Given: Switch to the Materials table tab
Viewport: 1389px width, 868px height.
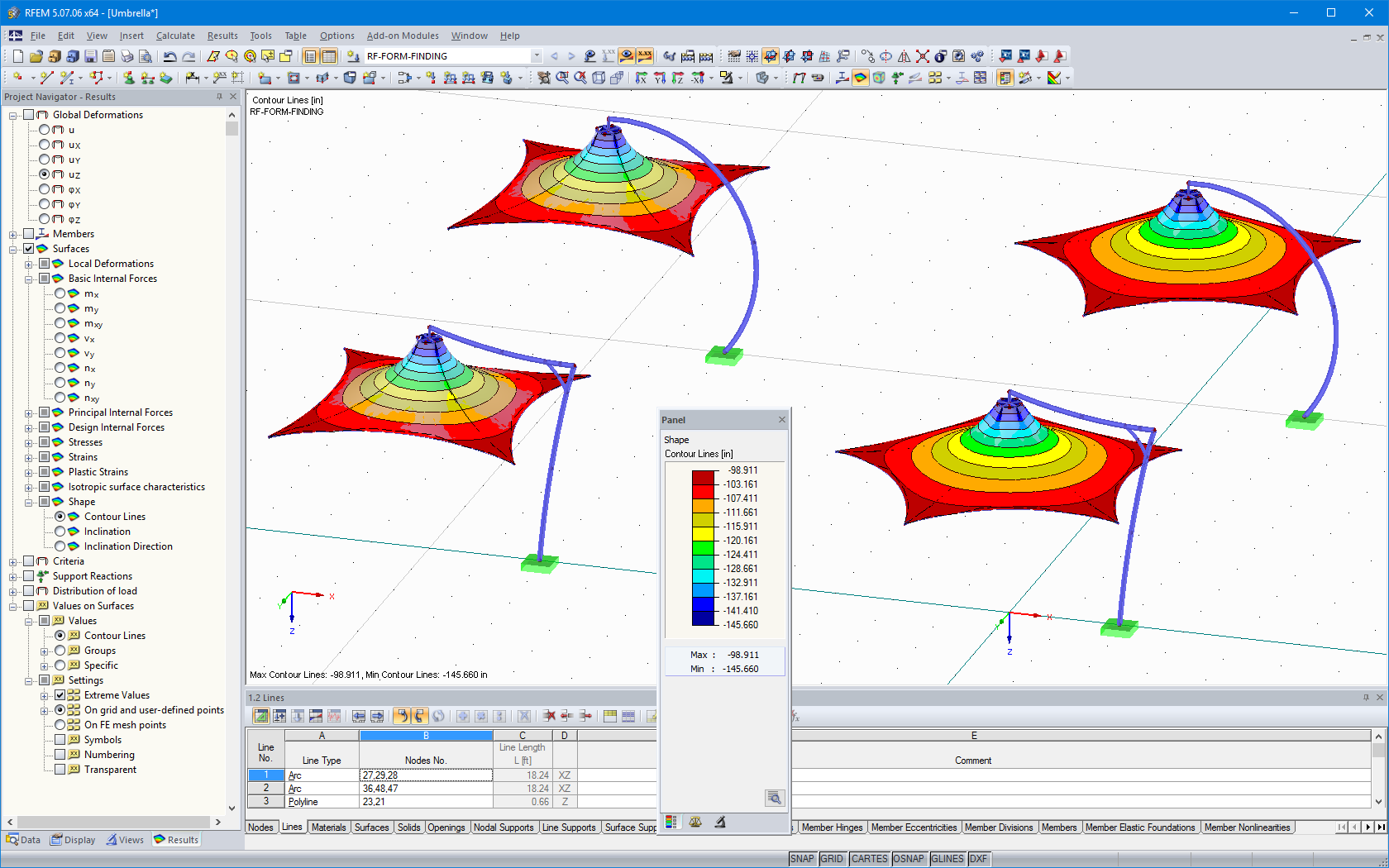Looking at the screenshot, I should (x=329, y=827).
